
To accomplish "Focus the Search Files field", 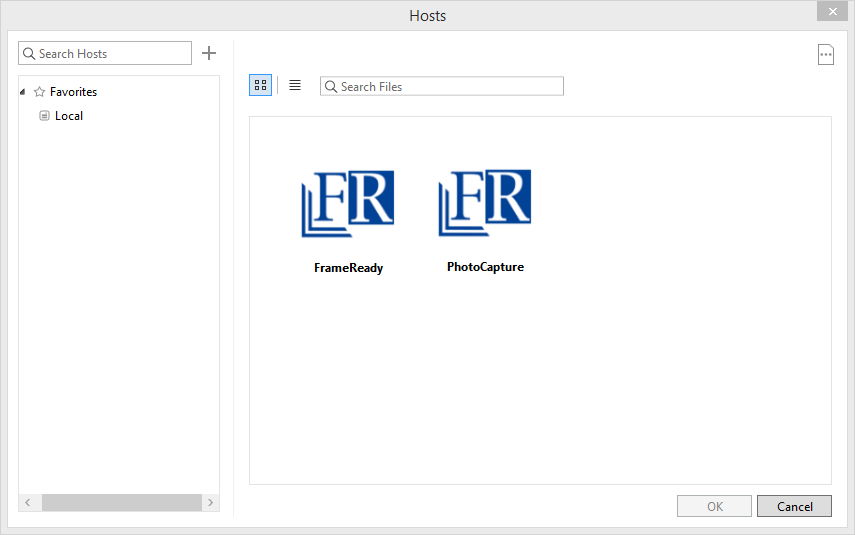I will tap(442, 86).
